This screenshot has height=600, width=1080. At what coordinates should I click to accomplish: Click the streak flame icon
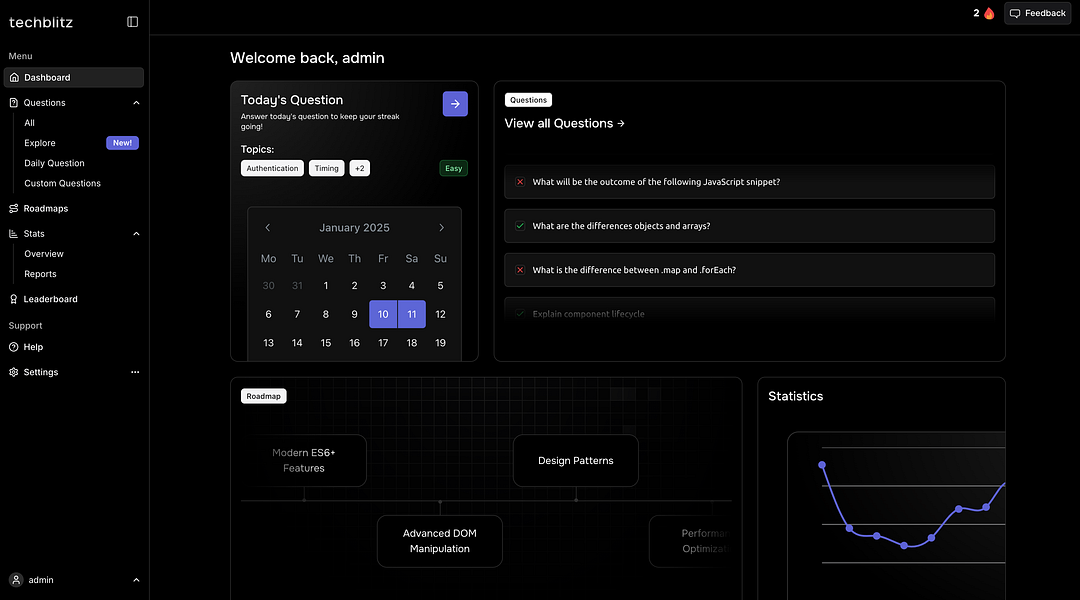(x=989, y=13)
